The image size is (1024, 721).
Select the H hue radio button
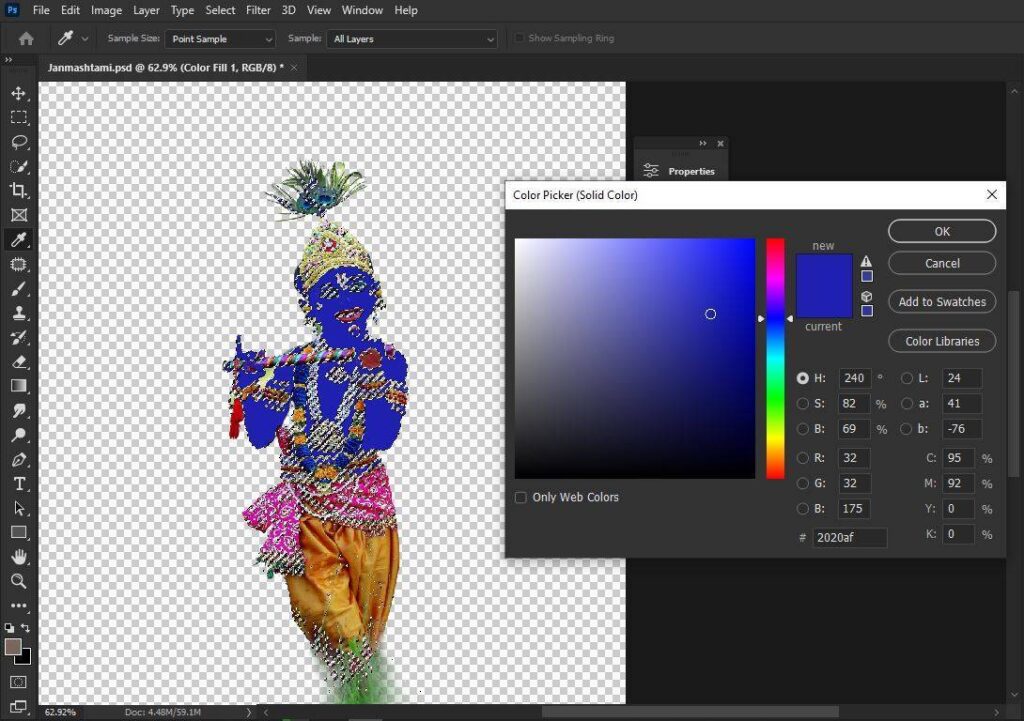(803, 378)
